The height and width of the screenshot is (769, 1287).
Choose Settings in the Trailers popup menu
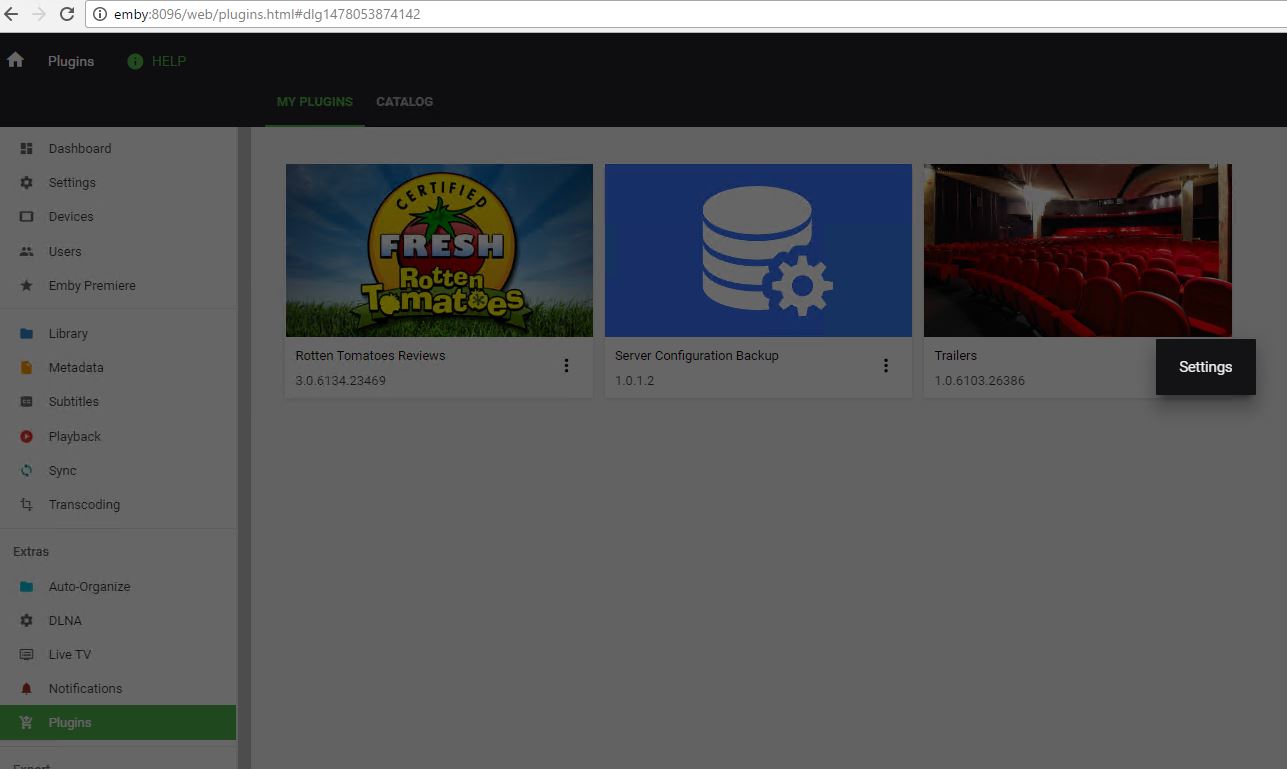pyautogui.click(x=1205, y=367)
